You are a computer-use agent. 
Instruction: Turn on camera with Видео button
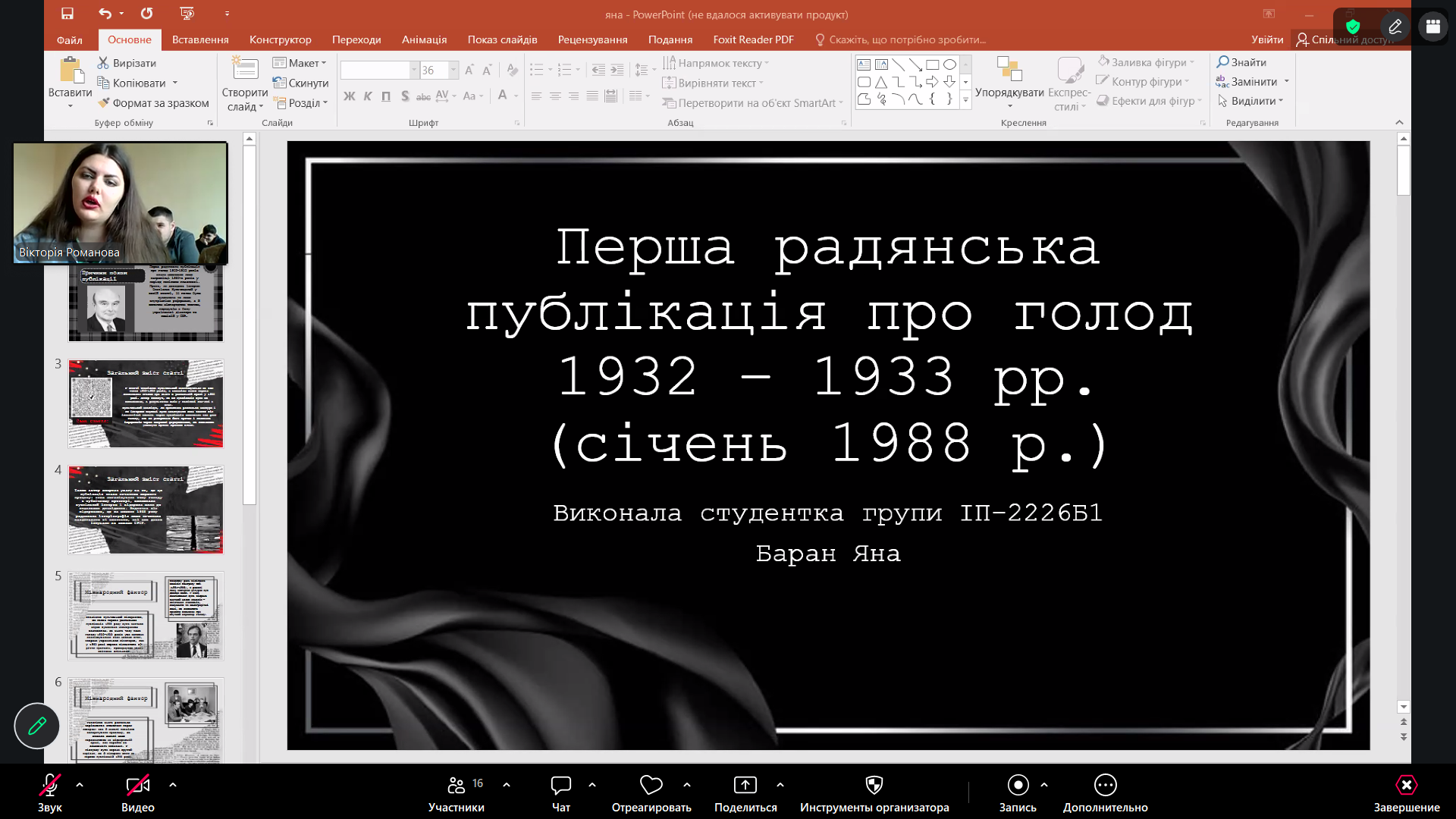coord(137,786)
